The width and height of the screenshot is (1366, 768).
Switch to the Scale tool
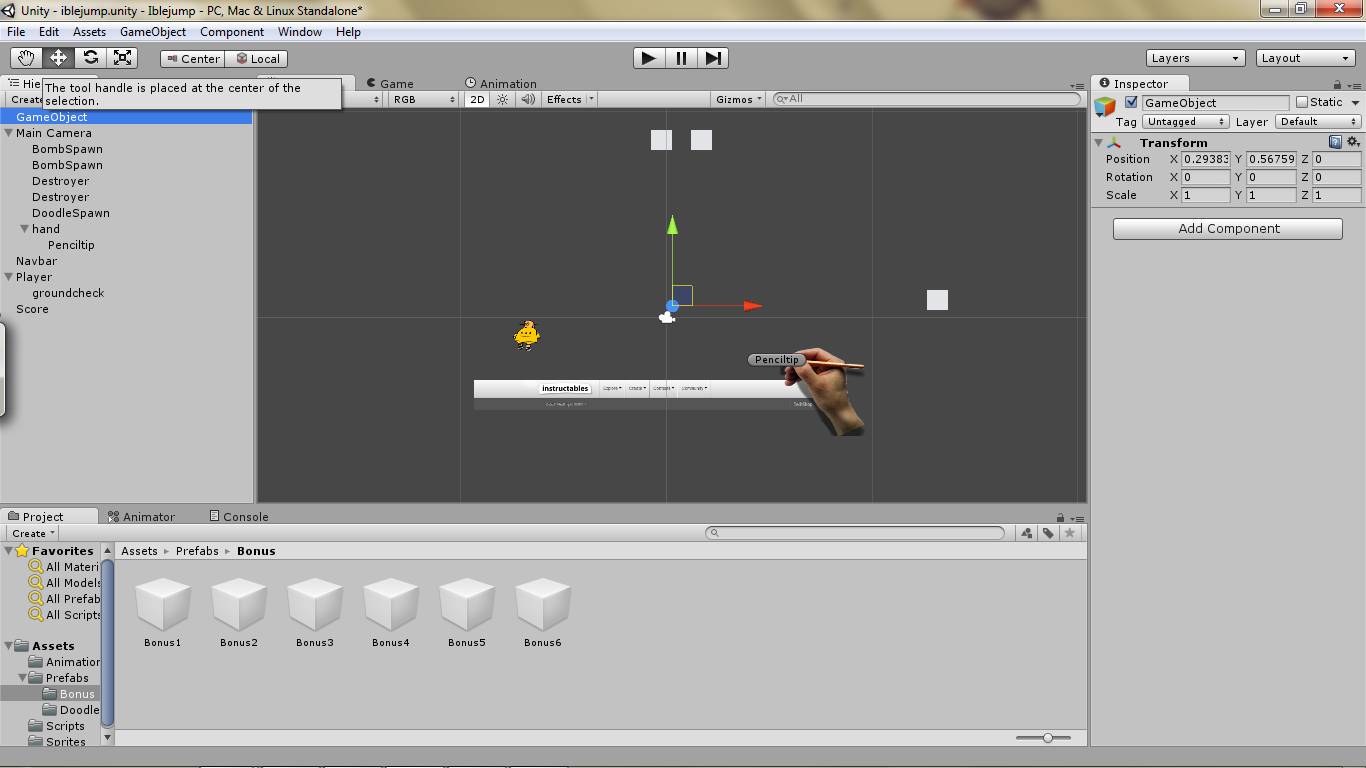click(122, 58)
